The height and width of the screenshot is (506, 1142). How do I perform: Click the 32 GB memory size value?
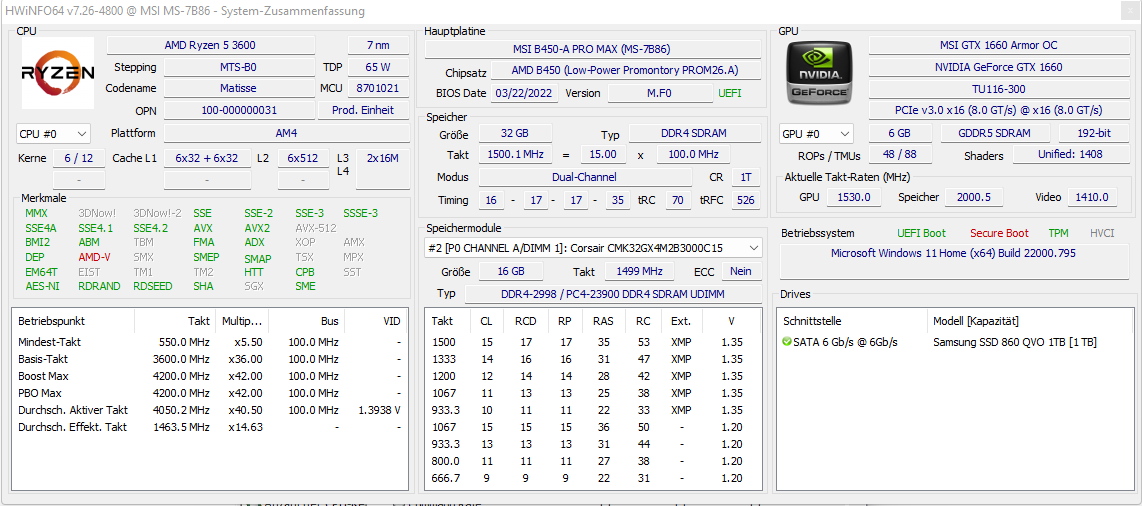coord(515,133)
